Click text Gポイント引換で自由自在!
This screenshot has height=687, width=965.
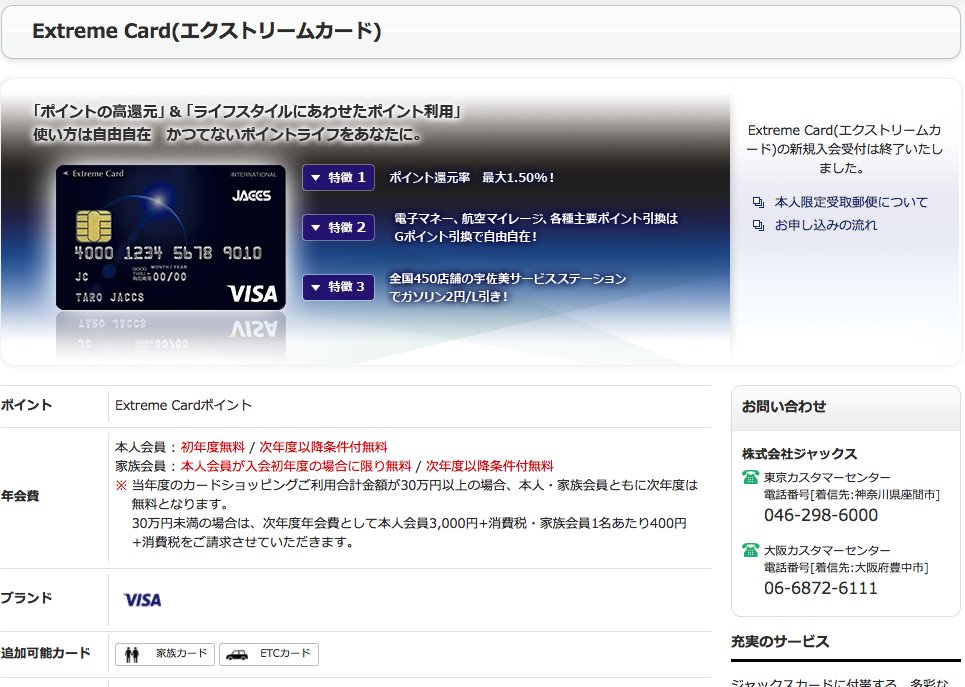pos(466,236)
